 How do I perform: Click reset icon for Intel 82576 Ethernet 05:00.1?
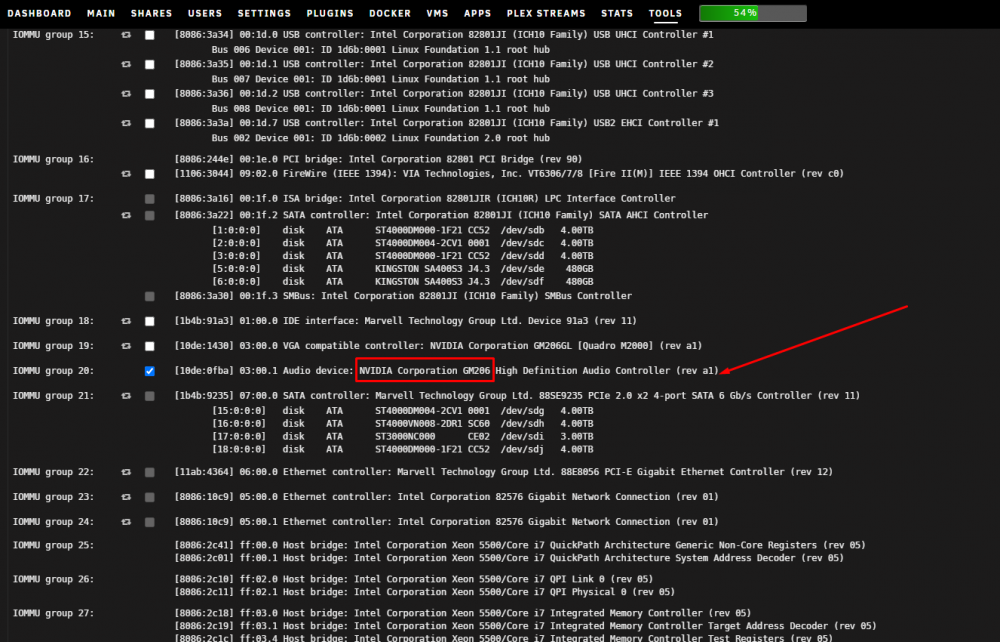[126, 522]
